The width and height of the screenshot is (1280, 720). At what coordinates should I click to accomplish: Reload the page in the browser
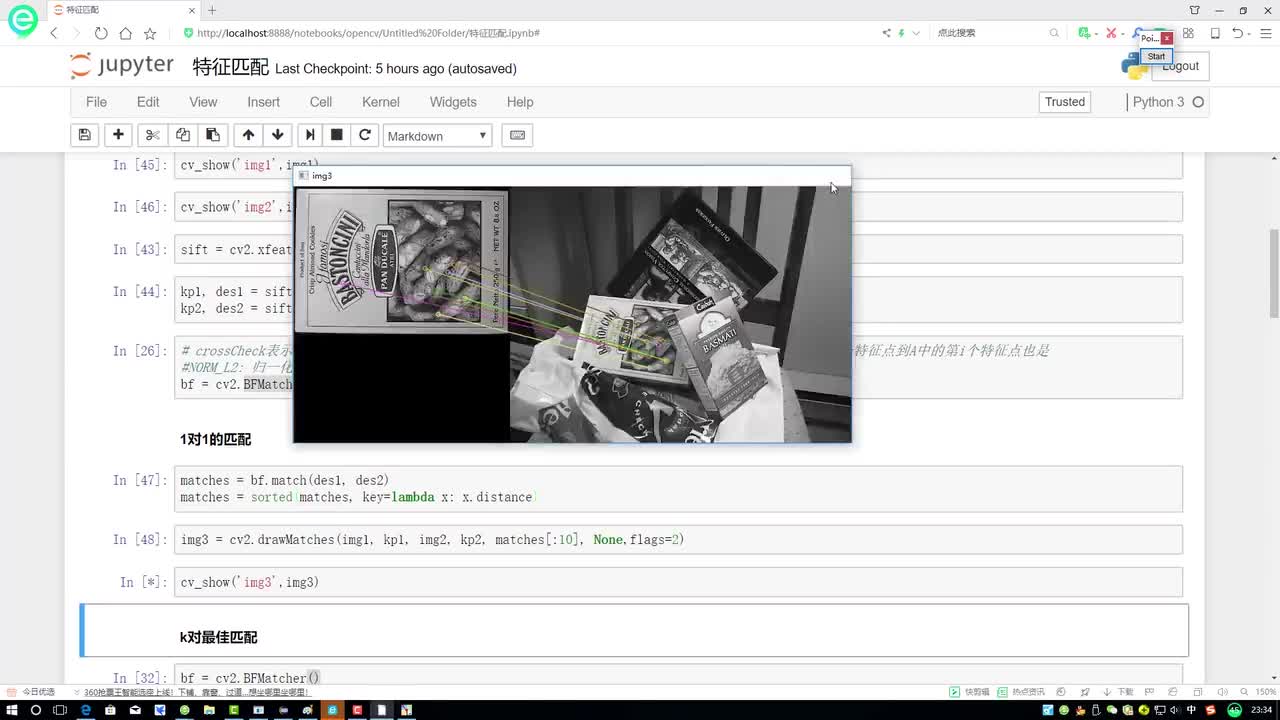[101, 33]
